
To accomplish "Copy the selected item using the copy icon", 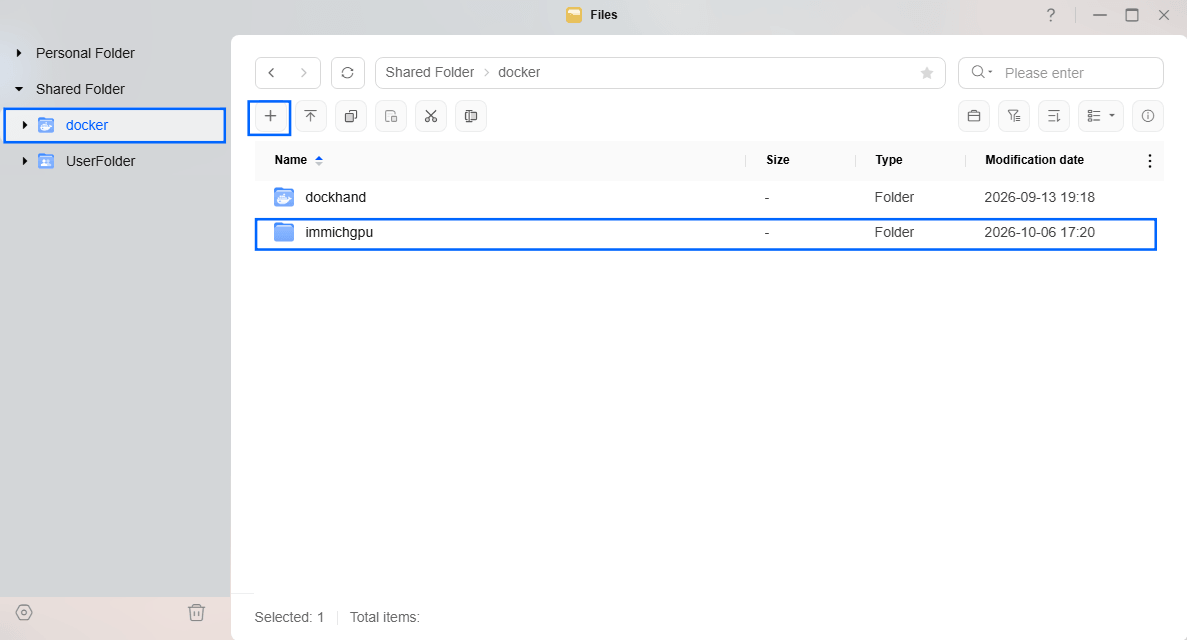I will 350,117.
